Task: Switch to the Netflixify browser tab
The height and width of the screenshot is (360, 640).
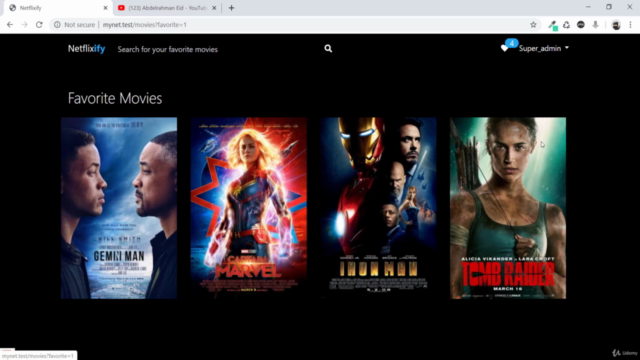Action: (x=57, y=8)
